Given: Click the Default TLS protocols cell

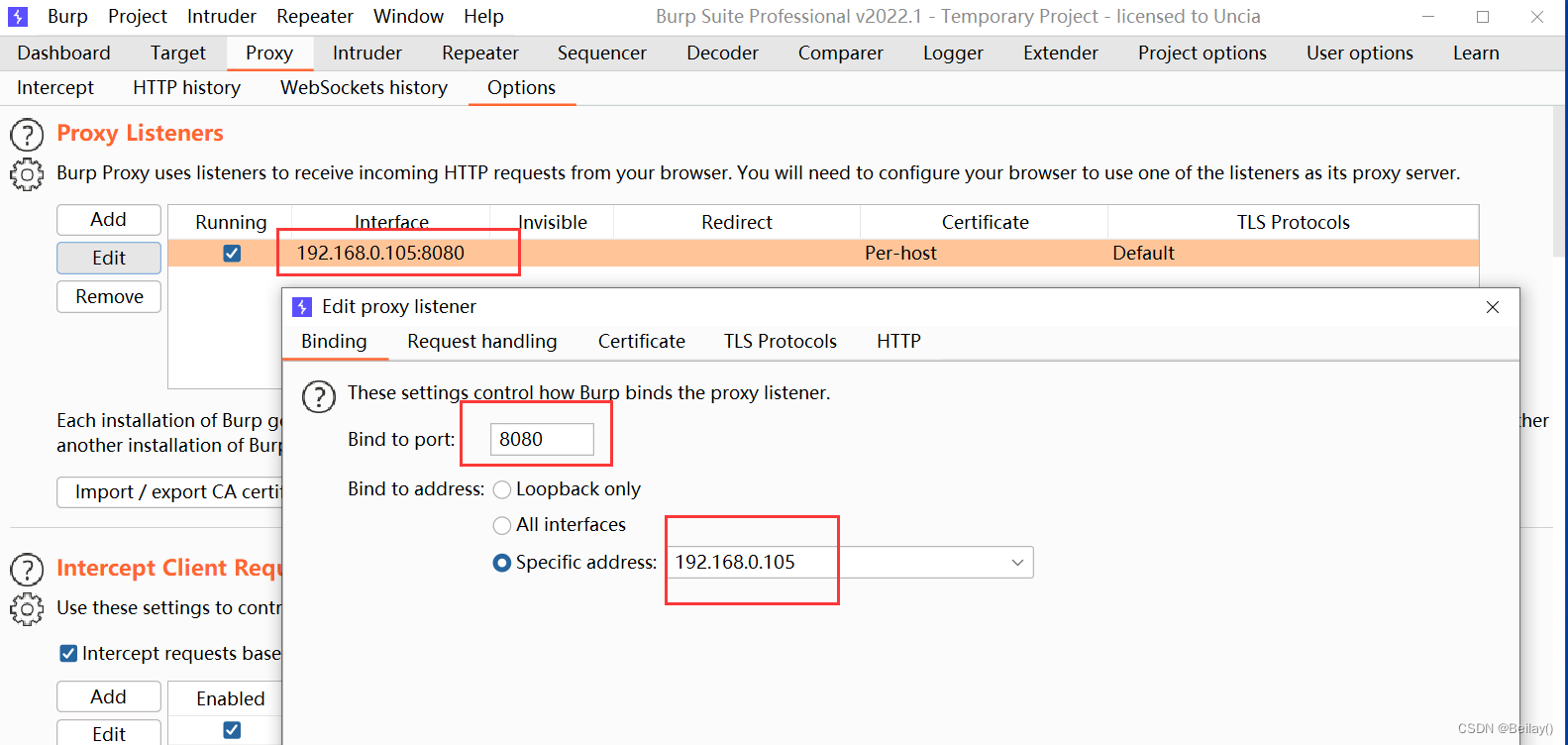Looking at the screenshot, I should pos(1294,254).
